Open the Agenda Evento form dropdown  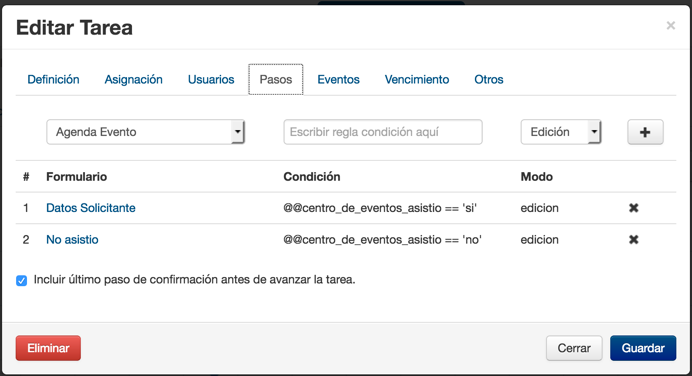[145, 132]
